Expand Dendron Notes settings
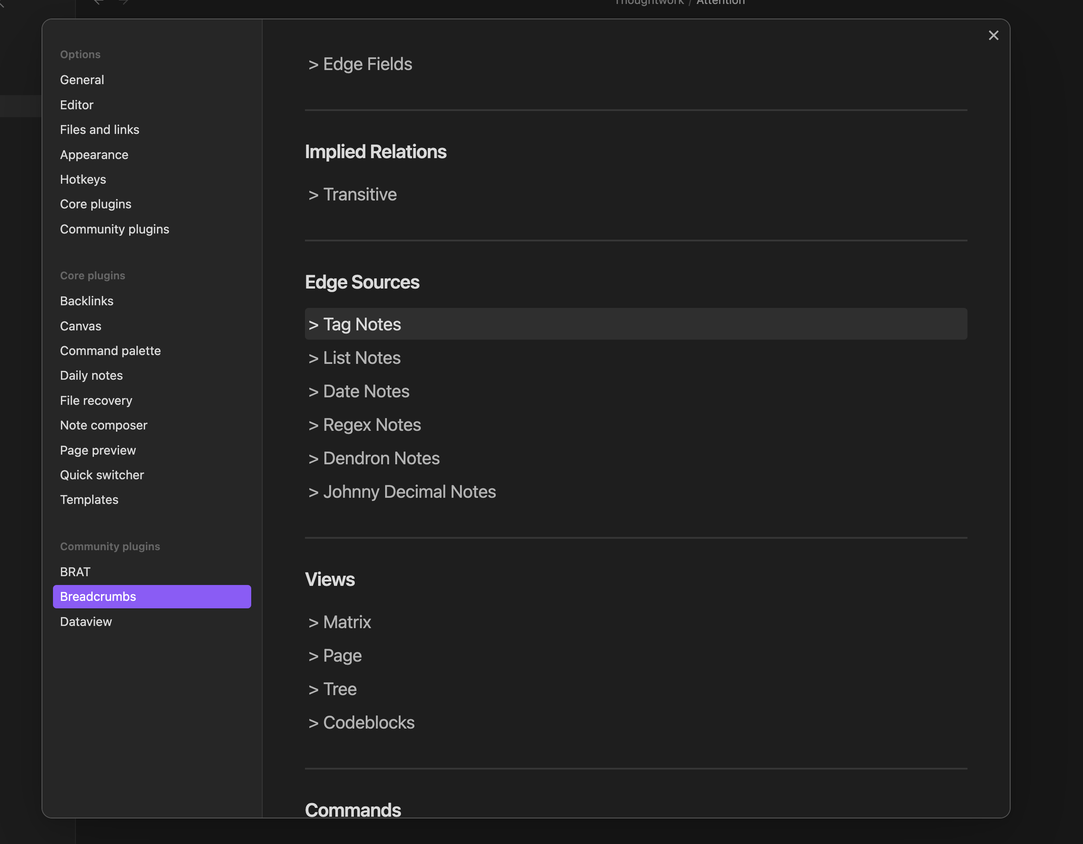The width and height of the screenshot is (1083, 844). pos(374,459)
